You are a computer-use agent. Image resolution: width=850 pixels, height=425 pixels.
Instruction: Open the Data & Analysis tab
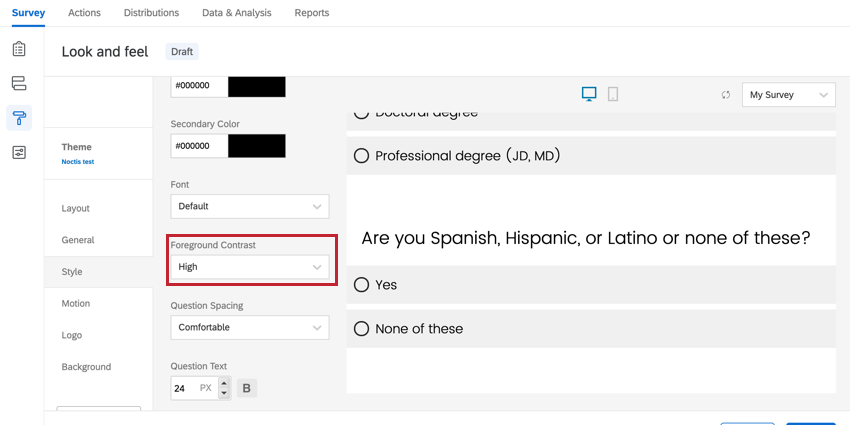(236, 13)
